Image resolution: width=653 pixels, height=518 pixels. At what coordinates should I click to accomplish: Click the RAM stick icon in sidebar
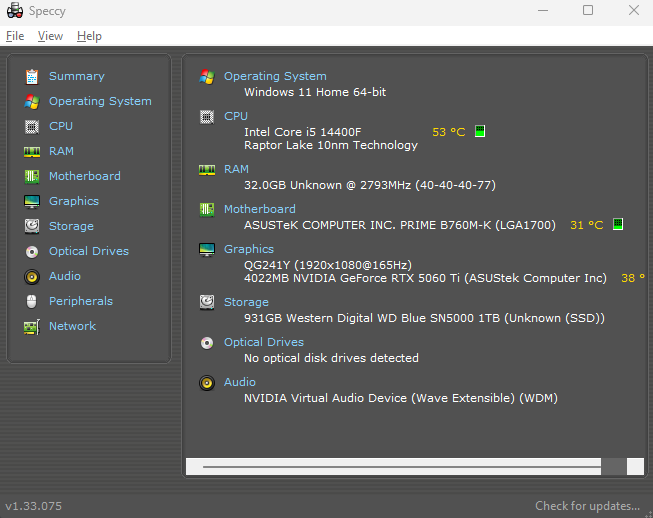point(32,152)
